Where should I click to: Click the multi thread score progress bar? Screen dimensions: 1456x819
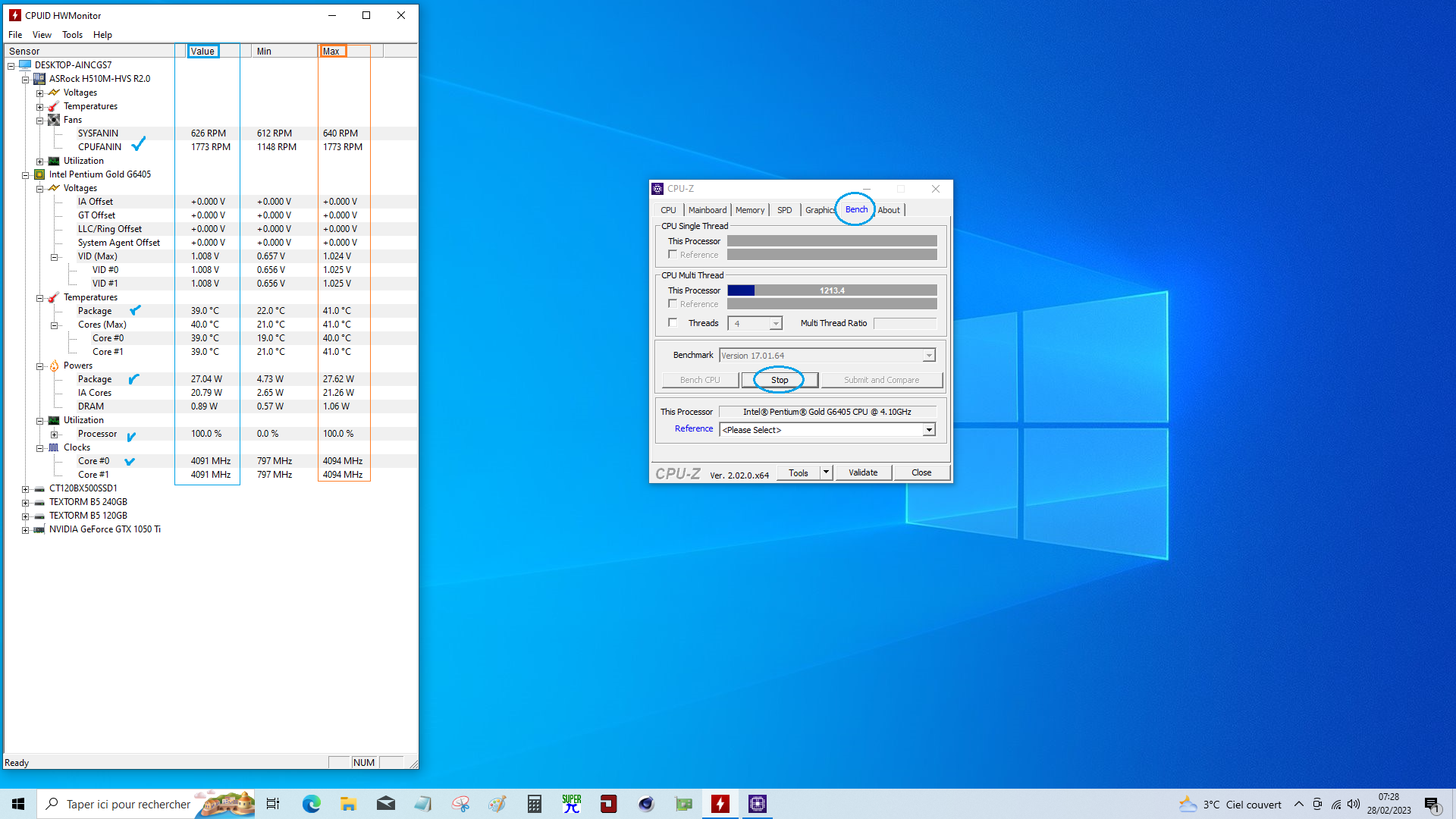[831, 290]
